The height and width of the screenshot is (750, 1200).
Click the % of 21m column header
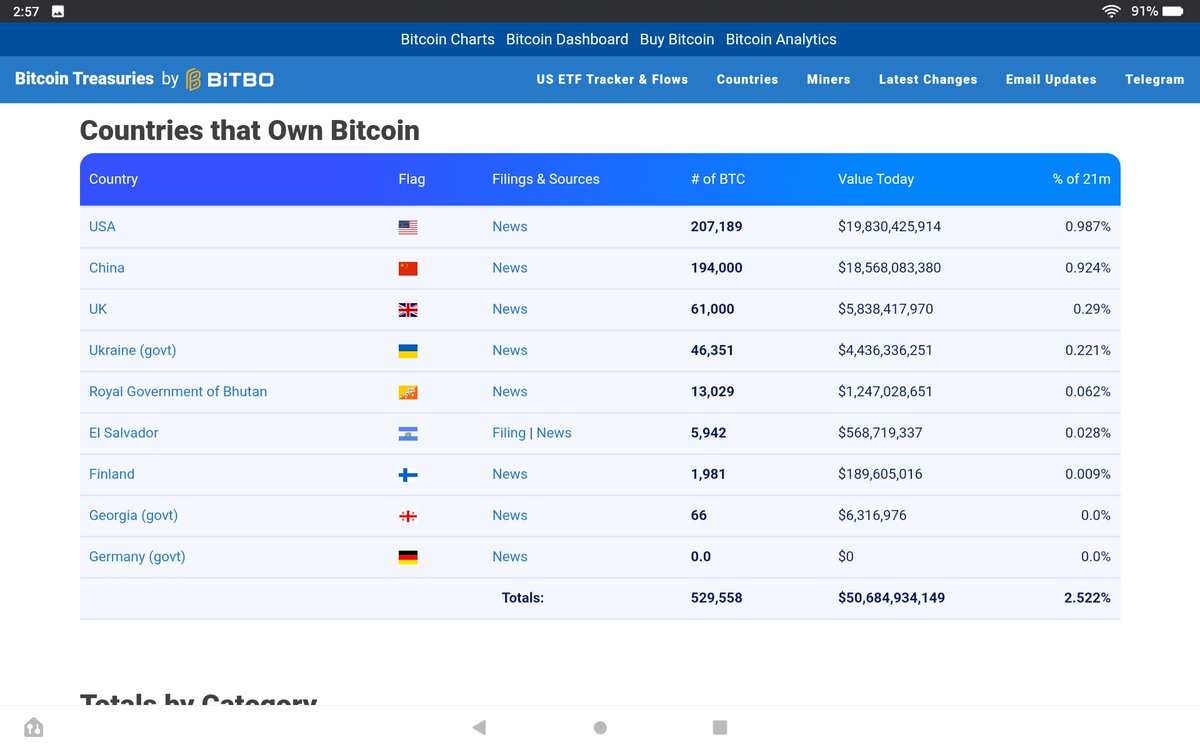(1081, 179)
